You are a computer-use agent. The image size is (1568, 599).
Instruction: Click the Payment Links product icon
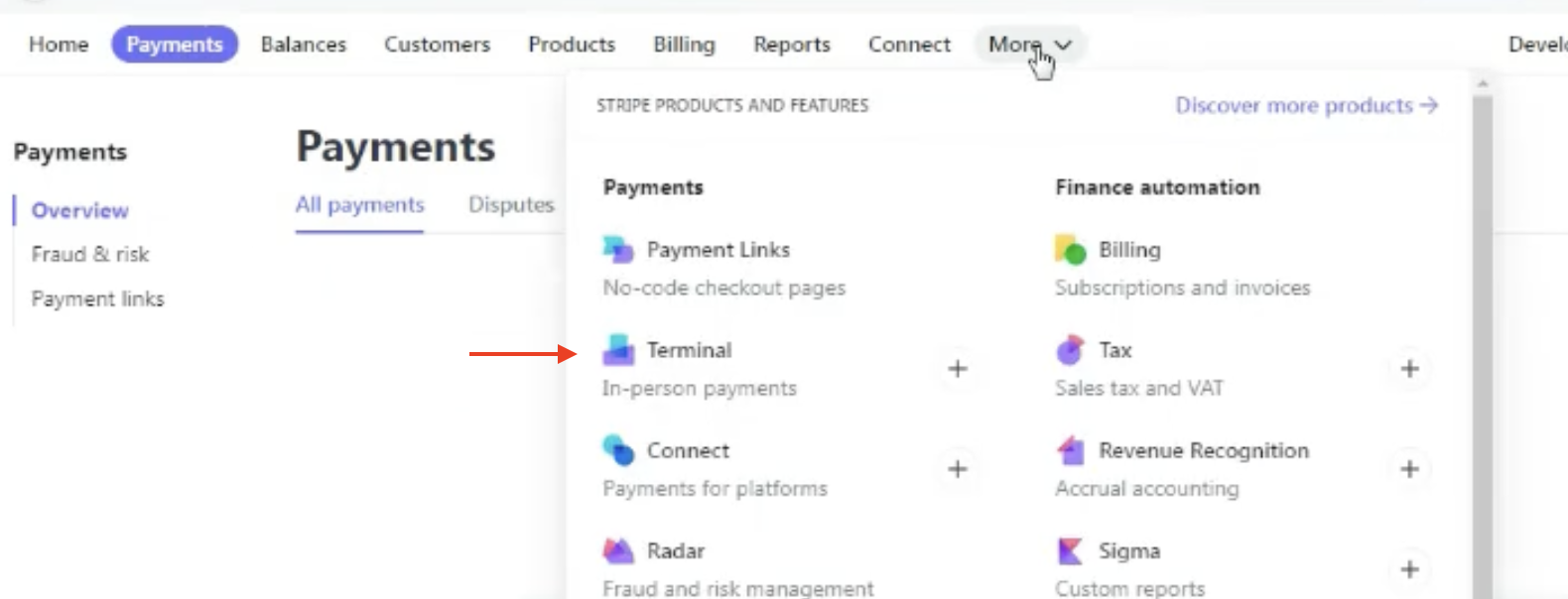618,249
